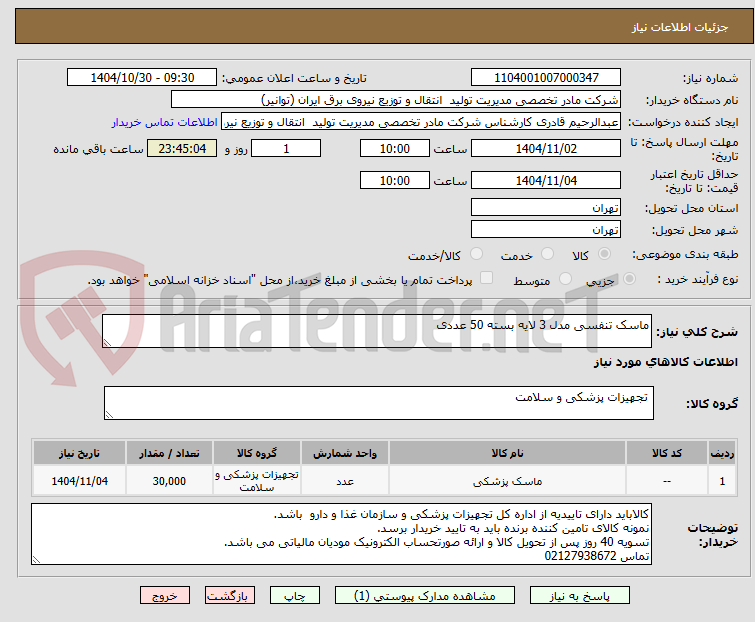The height and width of the screenshot is (622, 755).
Task: Select the خدمت radio button
Action: tap(547, 254)
